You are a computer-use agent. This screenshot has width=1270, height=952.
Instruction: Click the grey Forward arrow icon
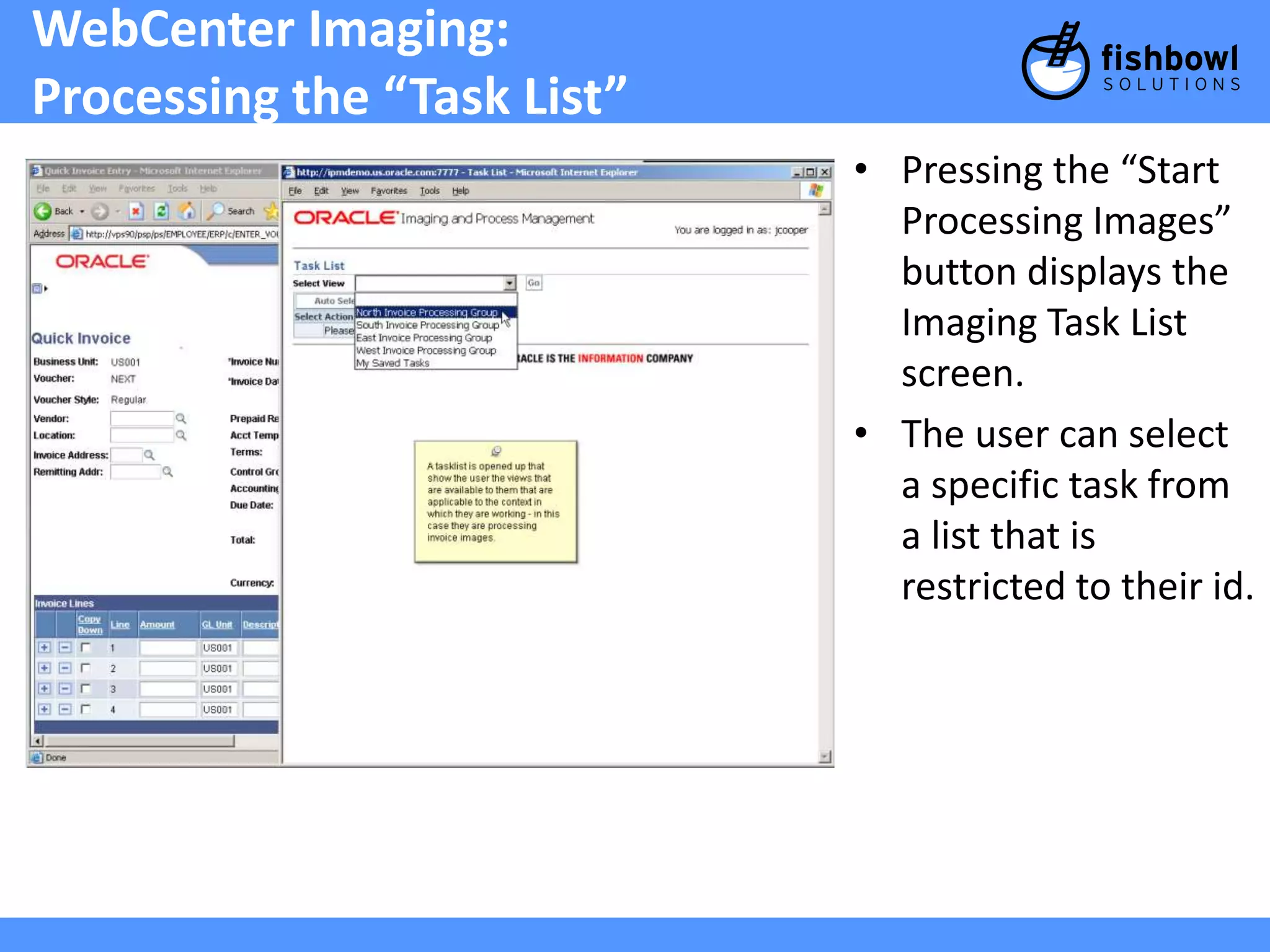pyautogui.click(x=99, y=211)
